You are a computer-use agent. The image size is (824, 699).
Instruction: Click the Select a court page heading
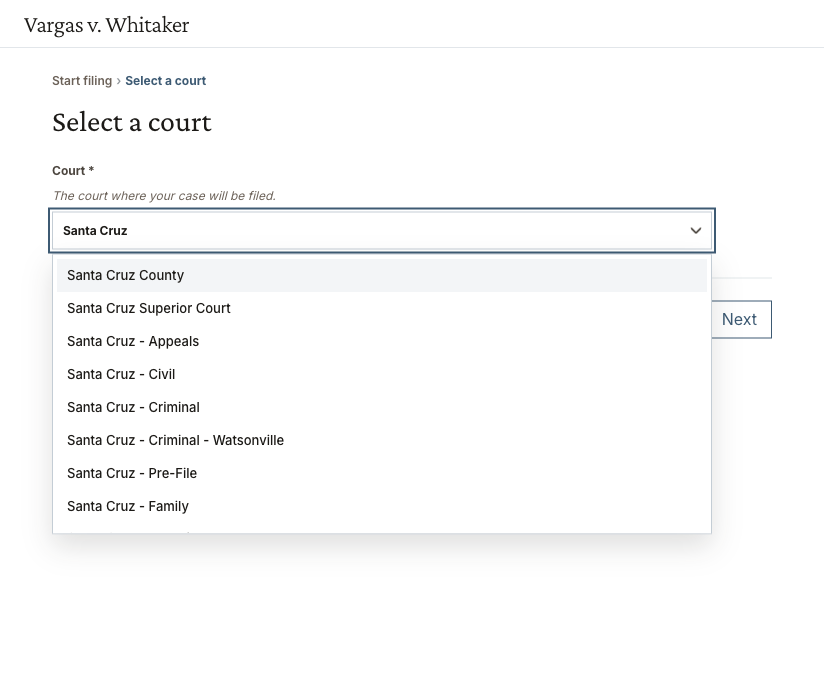click(x=132, y=123)
